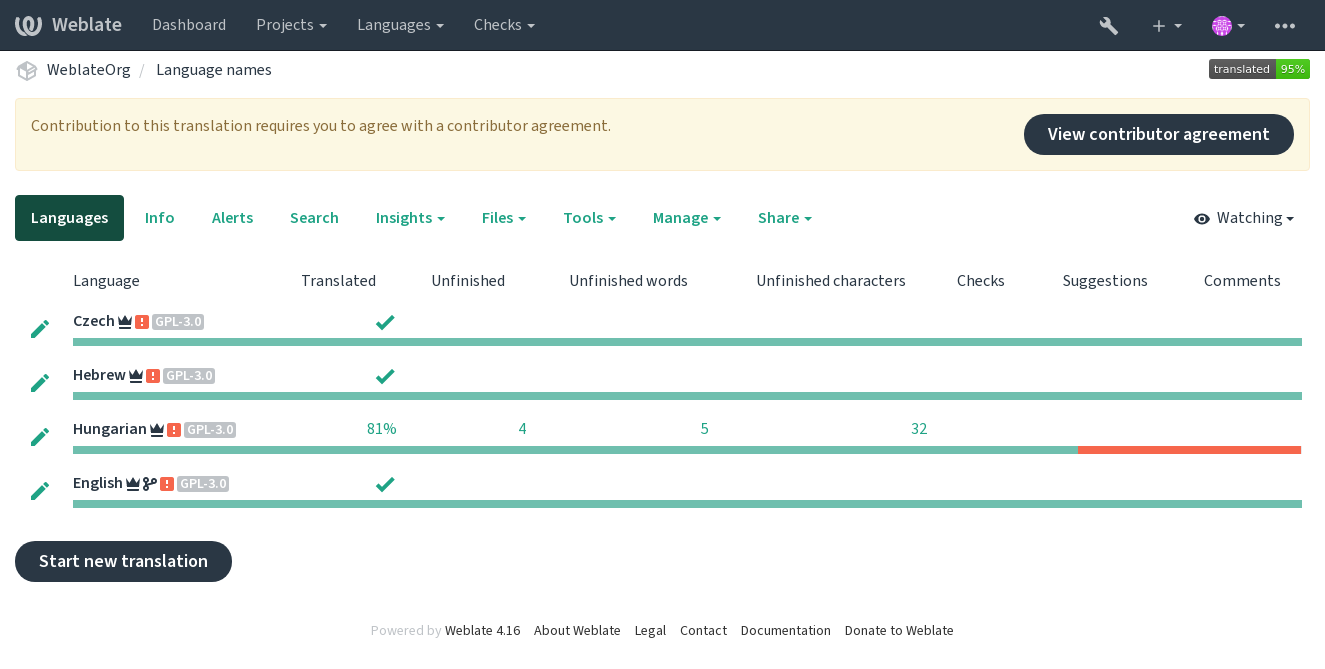Open the Hebrew language link
Viewport: 1325px width, 669px height.
click(99, 375)
